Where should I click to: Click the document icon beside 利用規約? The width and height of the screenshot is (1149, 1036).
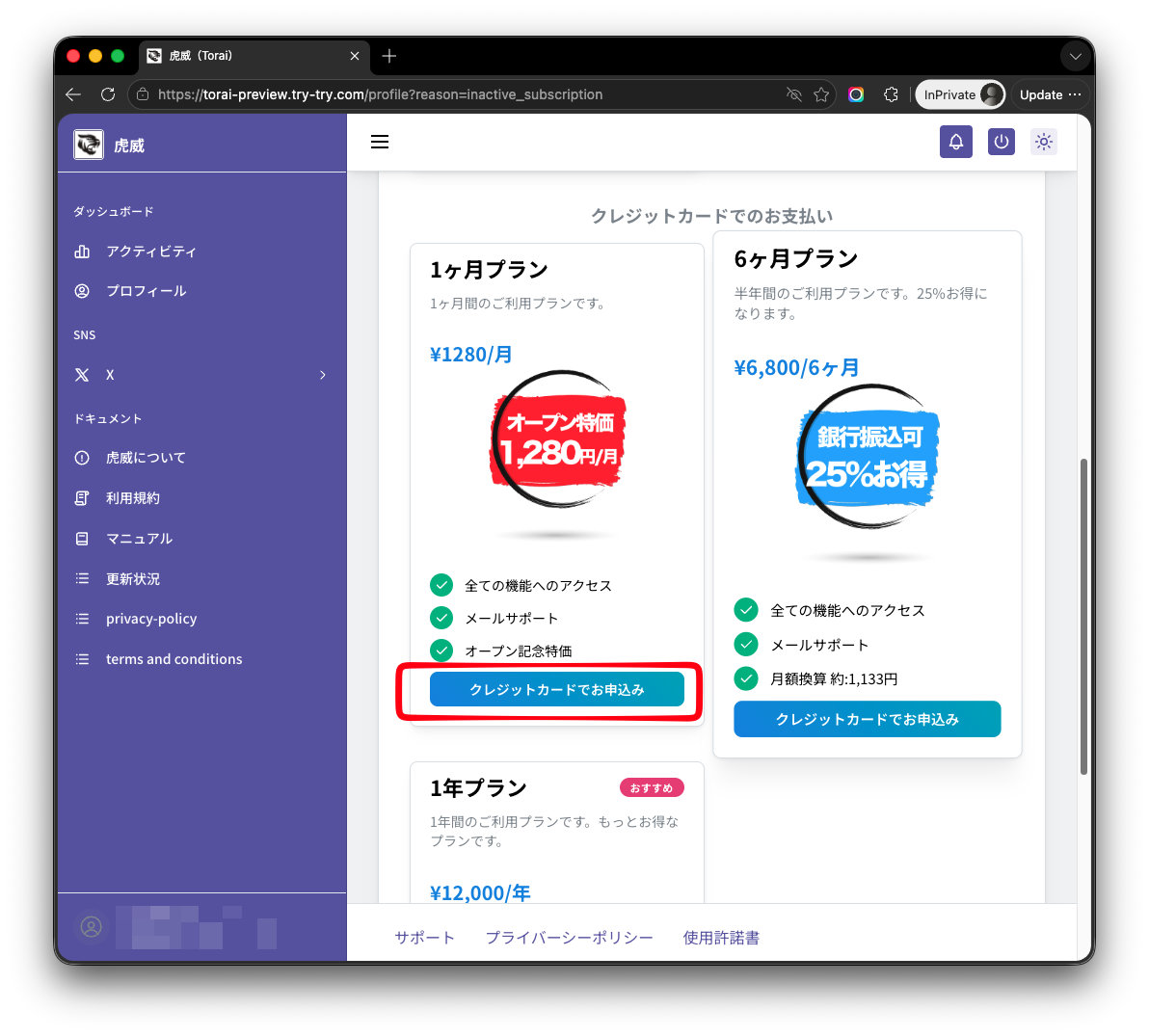point(82,498)
